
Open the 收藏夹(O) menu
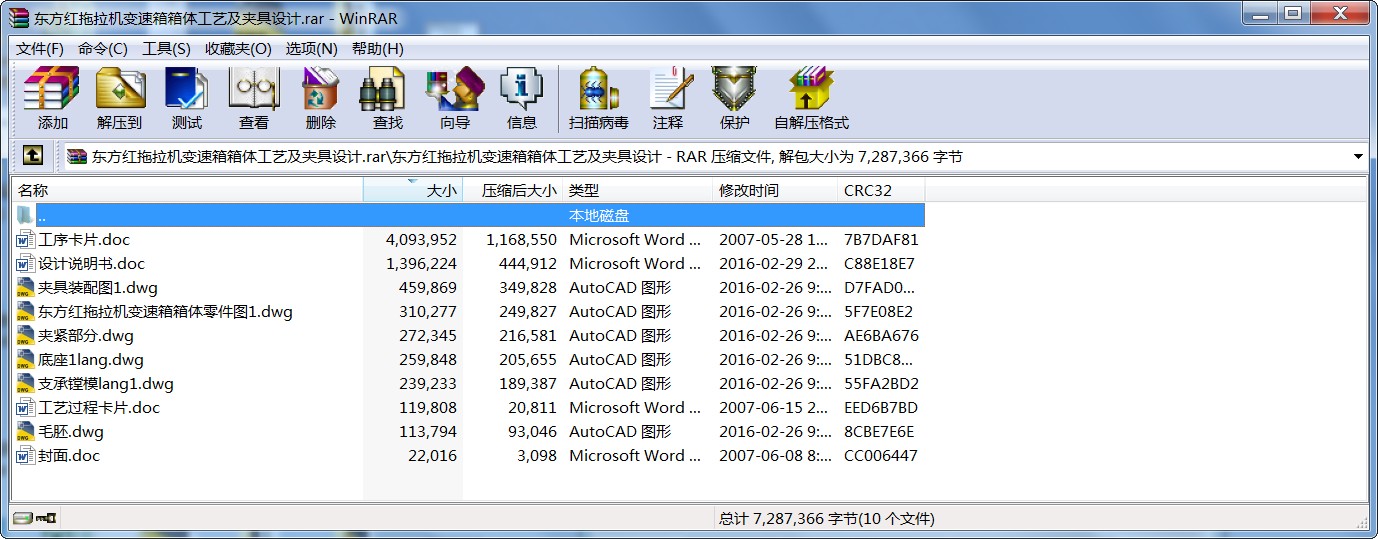[238, 48]
